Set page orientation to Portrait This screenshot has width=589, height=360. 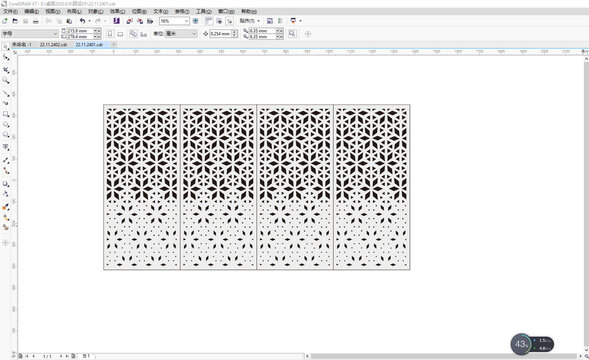[110, 34]
